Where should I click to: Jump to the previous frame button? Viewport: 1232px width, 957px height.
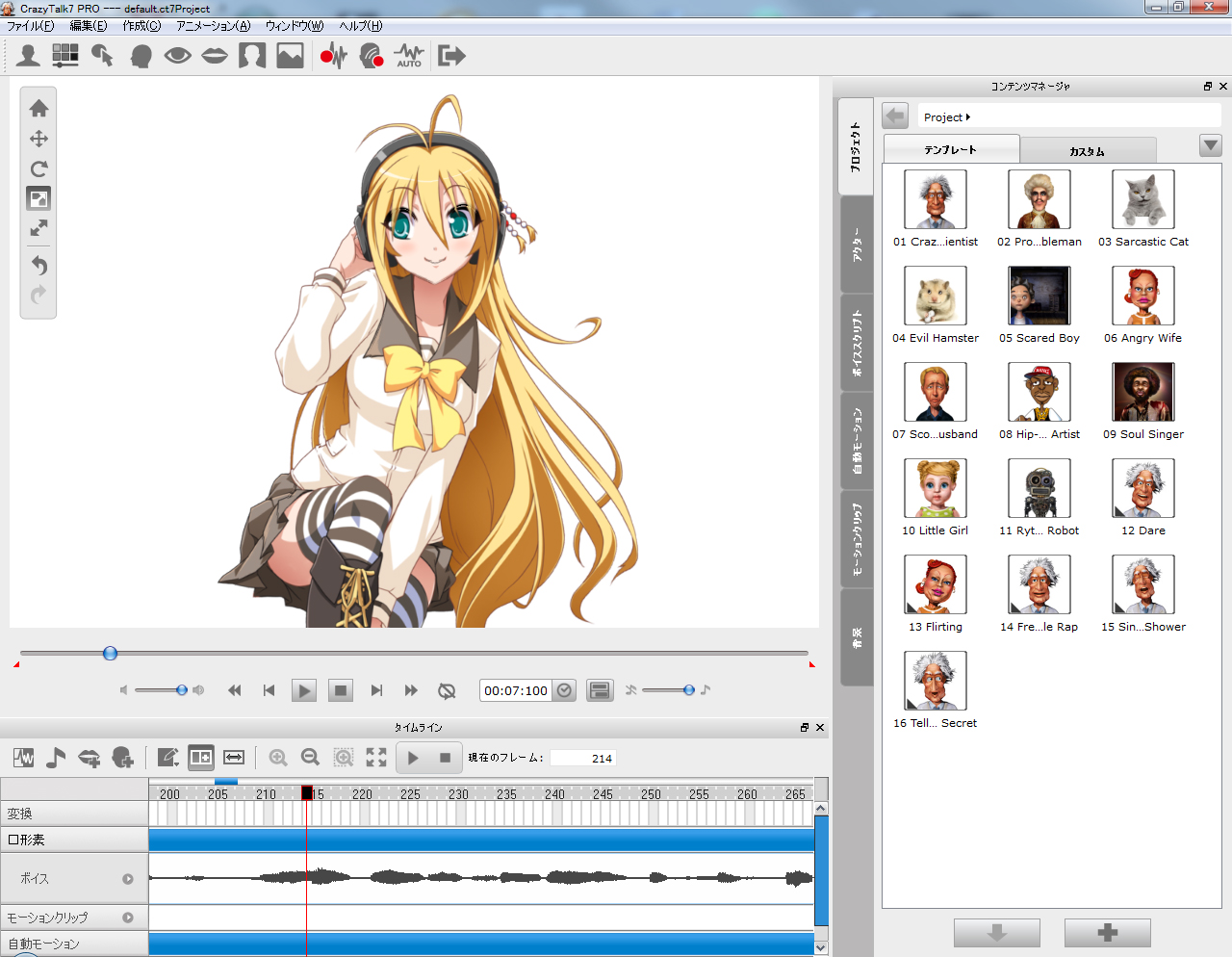click(x=269, y=690)
